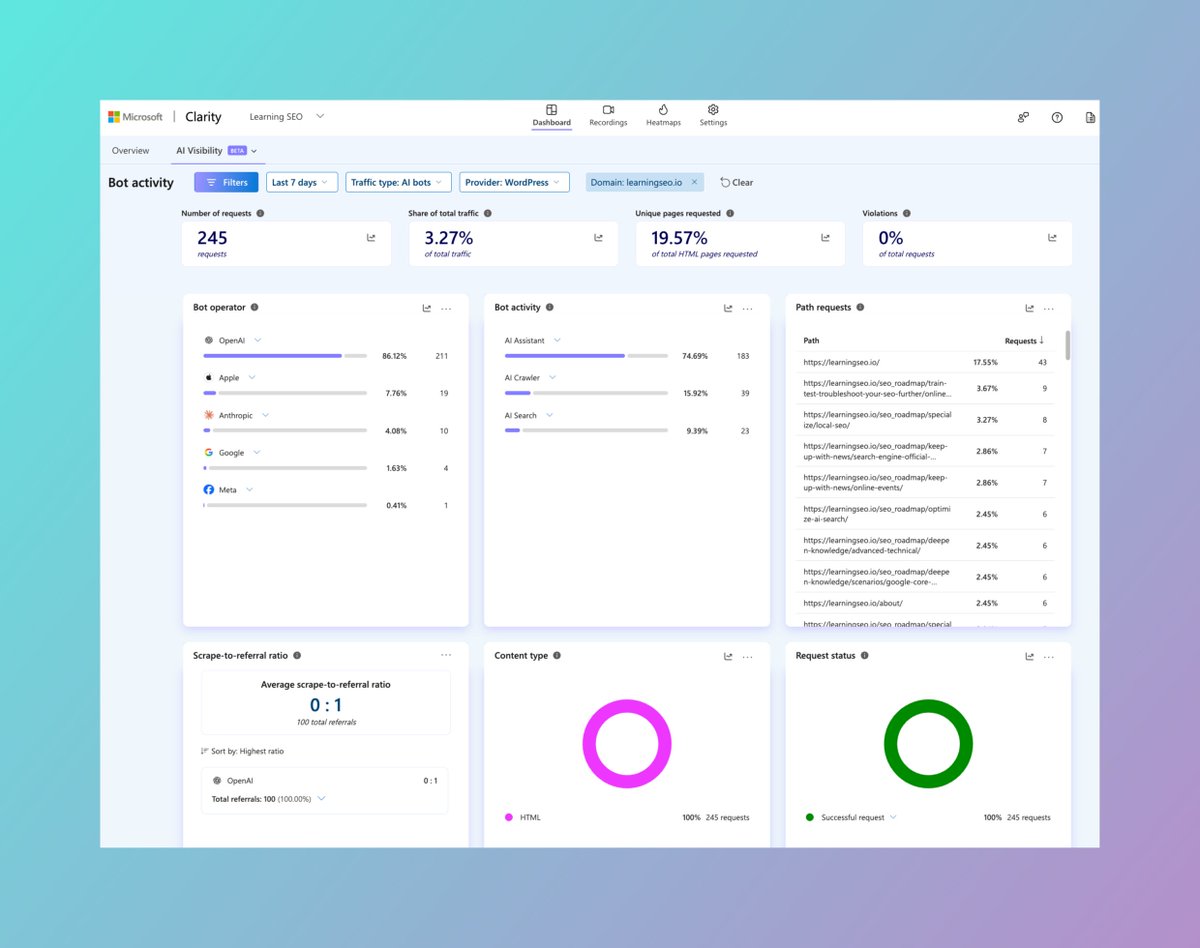Show info for Bot operator card
This screenshot has height=948, width=1200.
point(254,307)
